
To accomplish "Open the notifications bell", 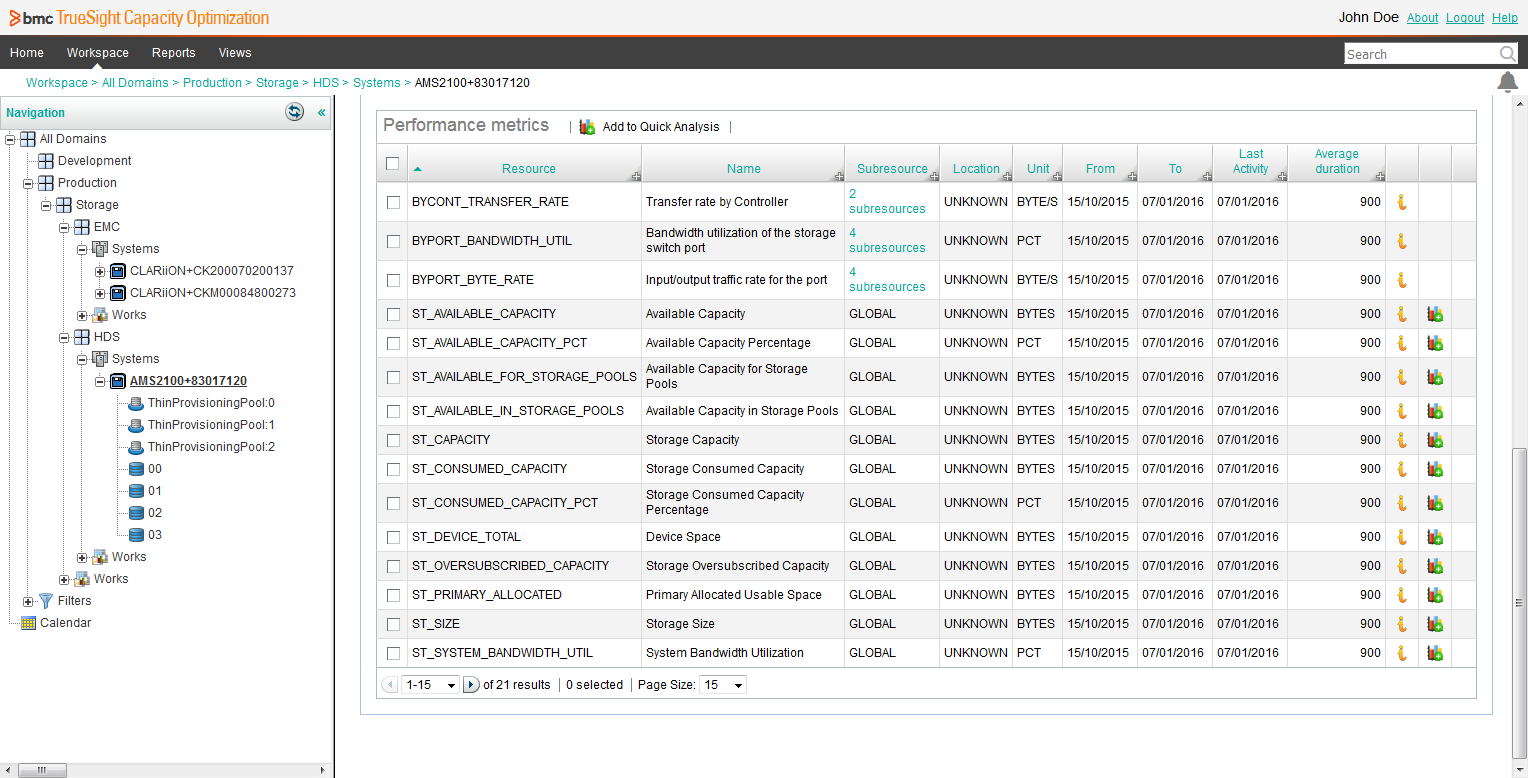I will (1507, 82).
